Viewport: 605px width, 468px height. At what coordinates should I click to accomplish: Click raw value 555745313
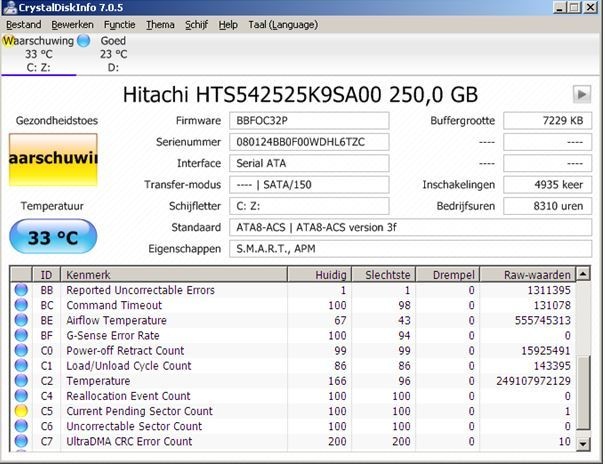542,320
